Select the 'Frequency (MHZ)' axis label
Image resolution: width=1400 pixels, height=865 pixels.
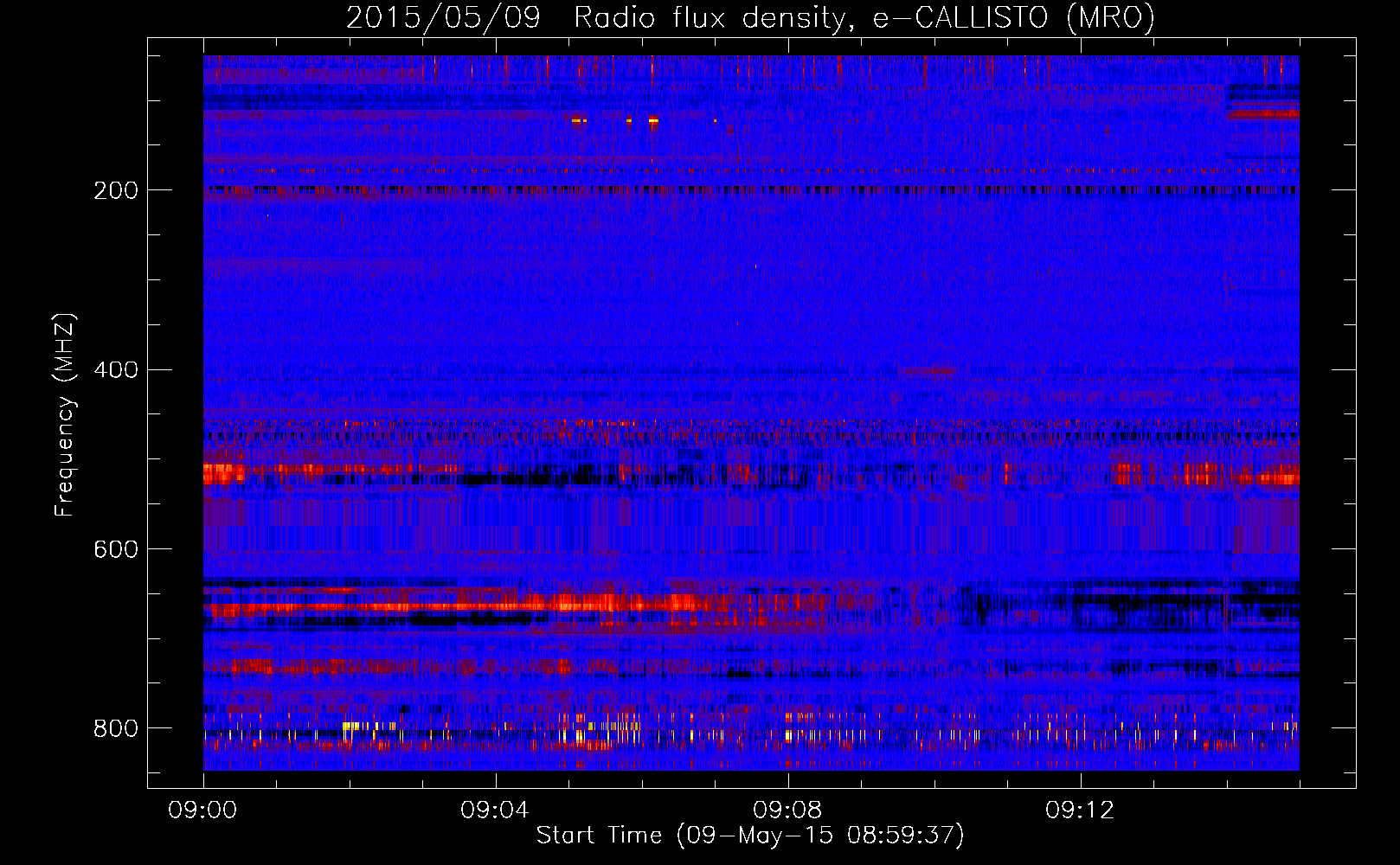(x=65, y=414)
